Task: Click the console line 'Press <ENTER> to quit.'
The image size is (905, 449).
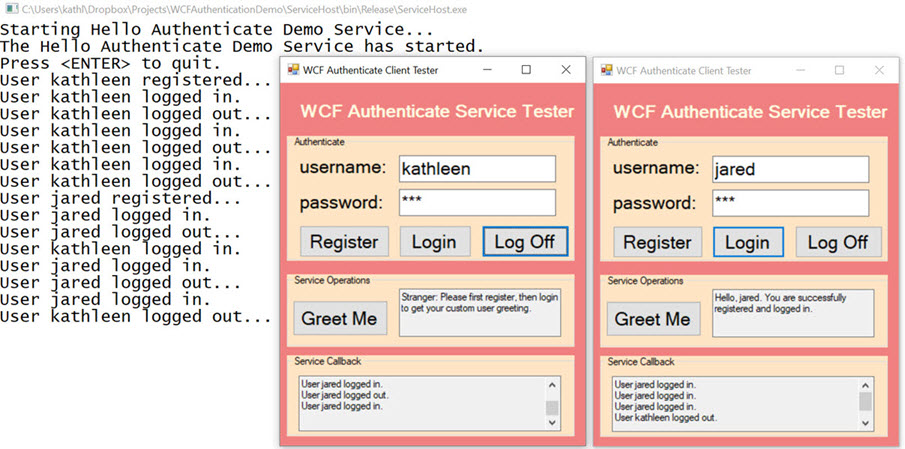Action: tap(110, 63)
